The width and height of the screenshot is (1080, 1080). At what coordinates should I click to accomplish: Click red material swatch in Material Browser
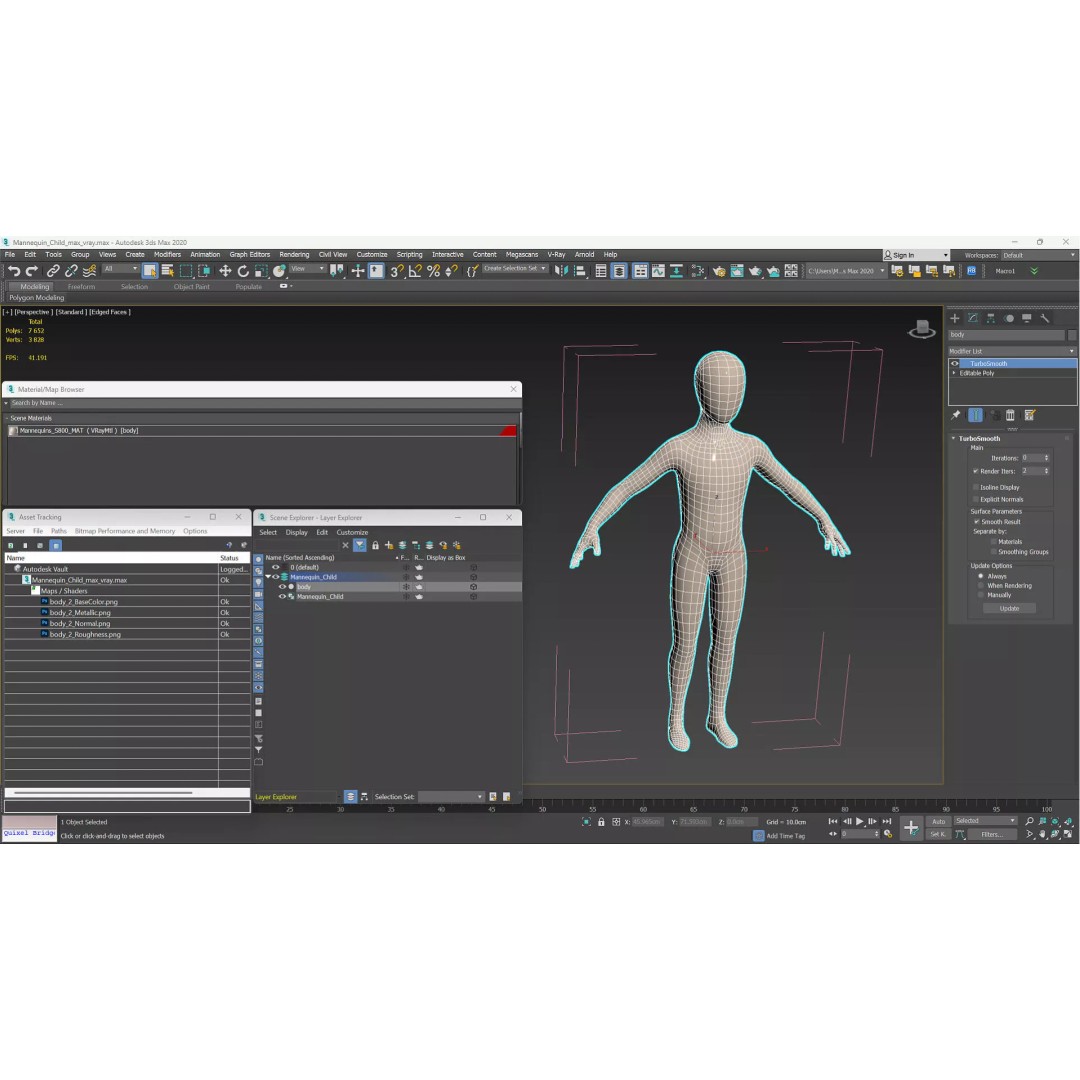[508, 431]
